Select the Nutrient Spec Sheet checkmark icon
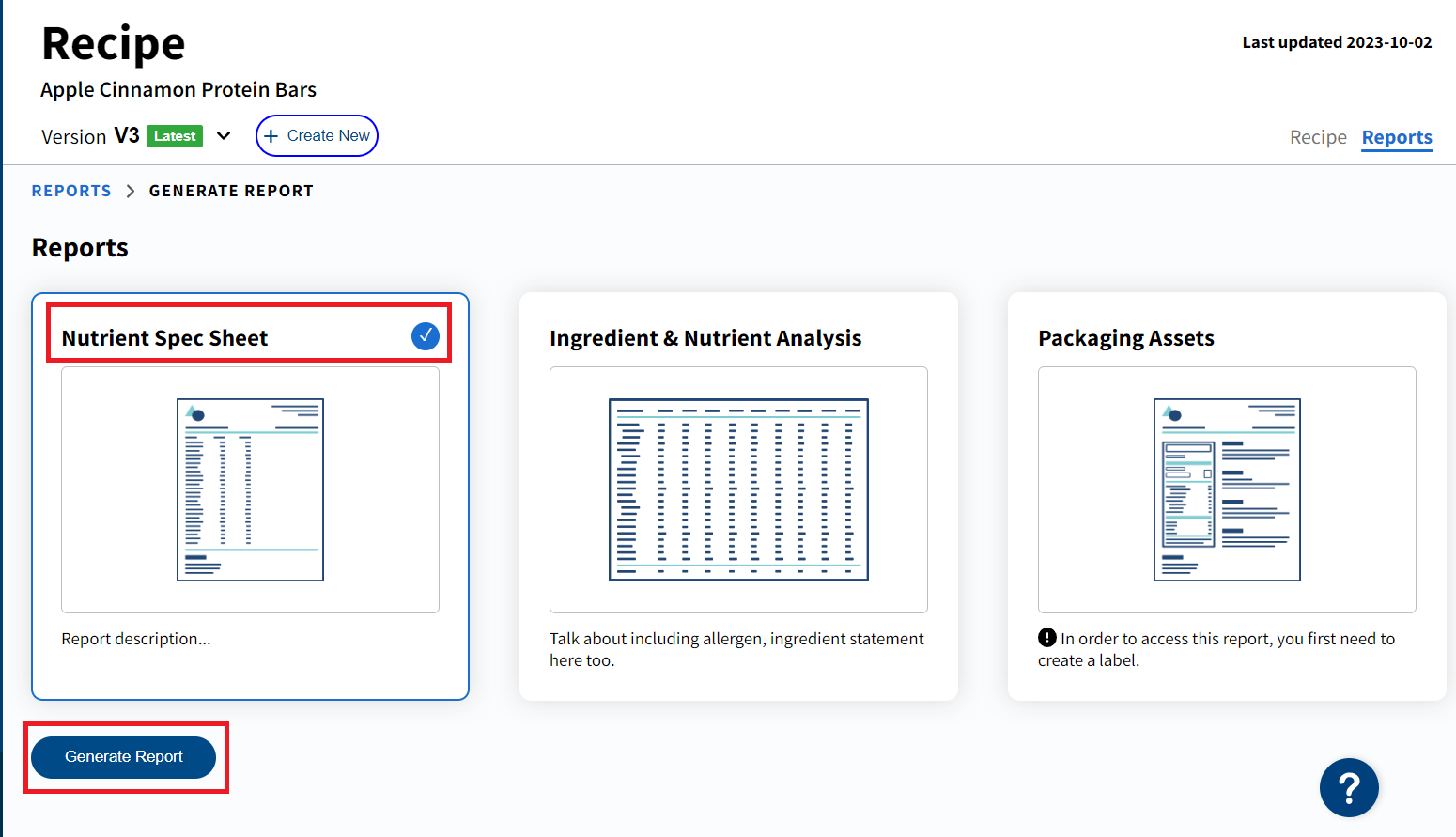 (426, 335)
